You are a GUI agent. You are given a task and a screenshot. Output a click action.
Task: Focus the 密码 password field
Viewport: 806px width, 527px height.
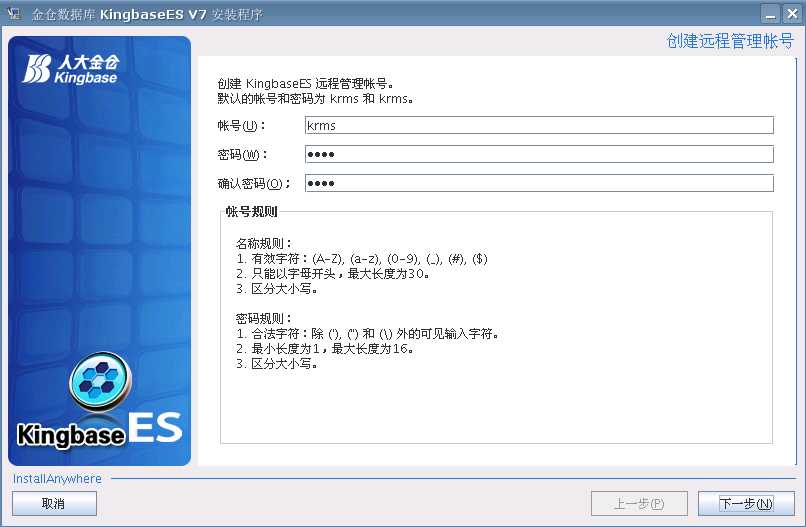(539, 154)
